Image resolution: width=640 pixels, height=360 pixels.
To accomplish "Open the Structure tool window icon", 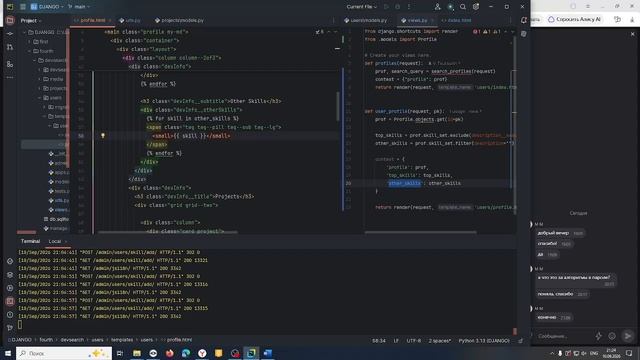I will click(x=10, y=64).
